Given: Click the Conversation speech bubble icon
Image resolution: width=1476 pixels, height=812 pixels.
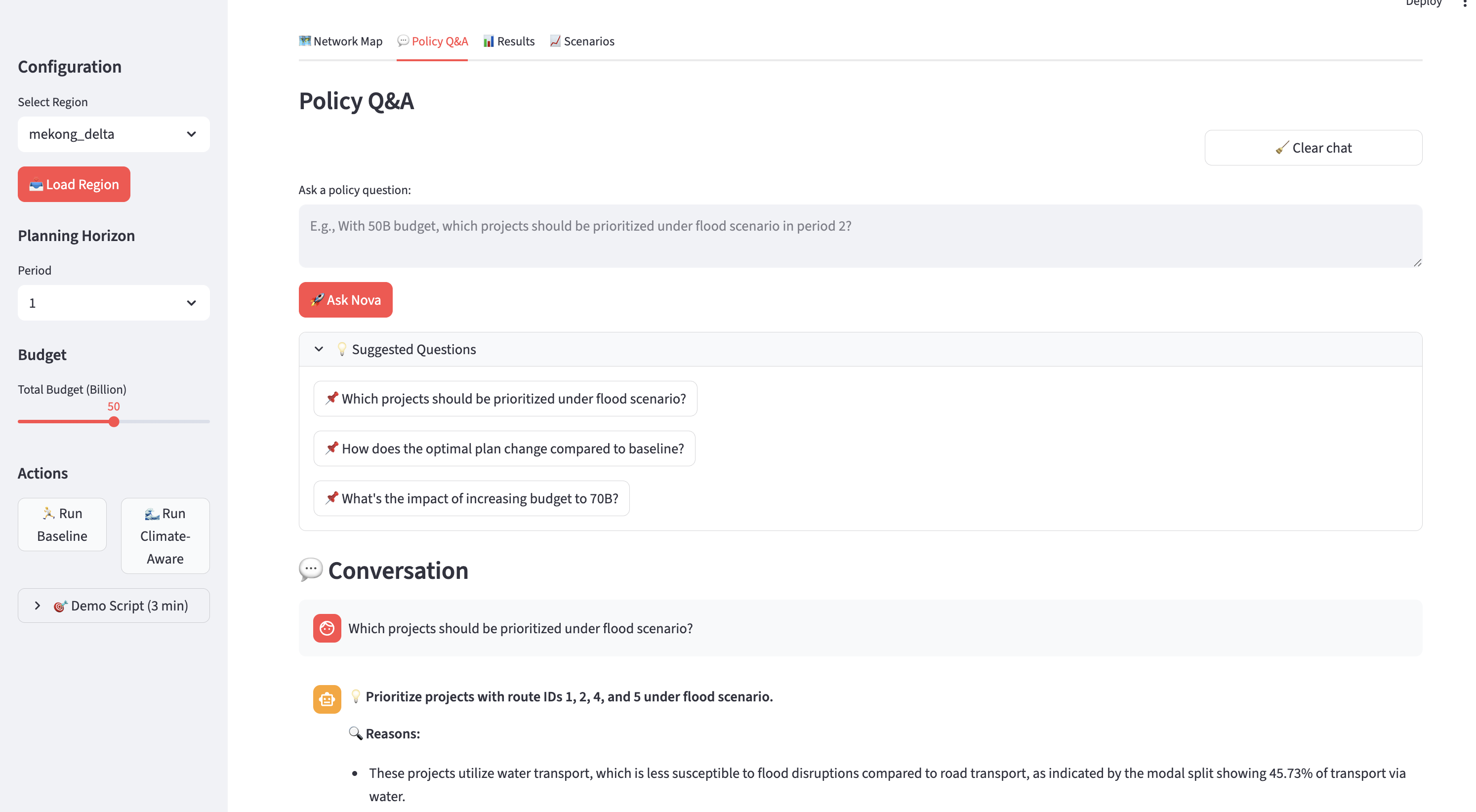Looking at the screenshot, I should pyautogui.click(x=311, y=570).
